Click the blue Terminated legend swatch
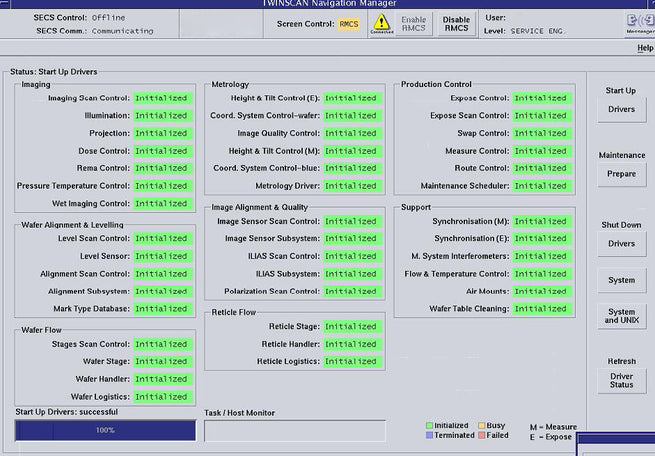 pyautogui.click(x=429, y=436)
